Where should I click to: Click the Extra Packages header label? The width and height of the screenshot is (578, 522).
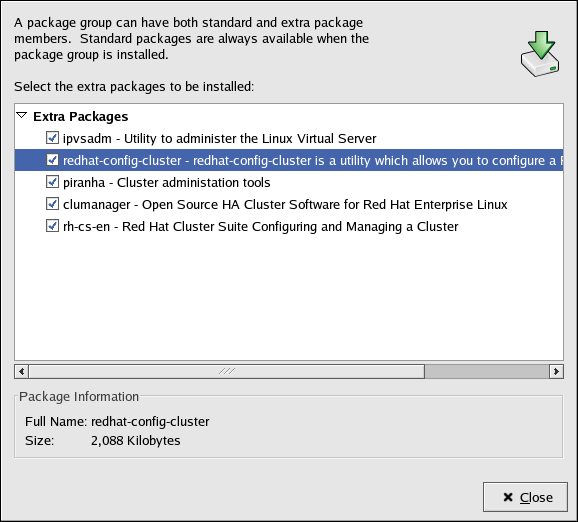[x=81, y=116]
